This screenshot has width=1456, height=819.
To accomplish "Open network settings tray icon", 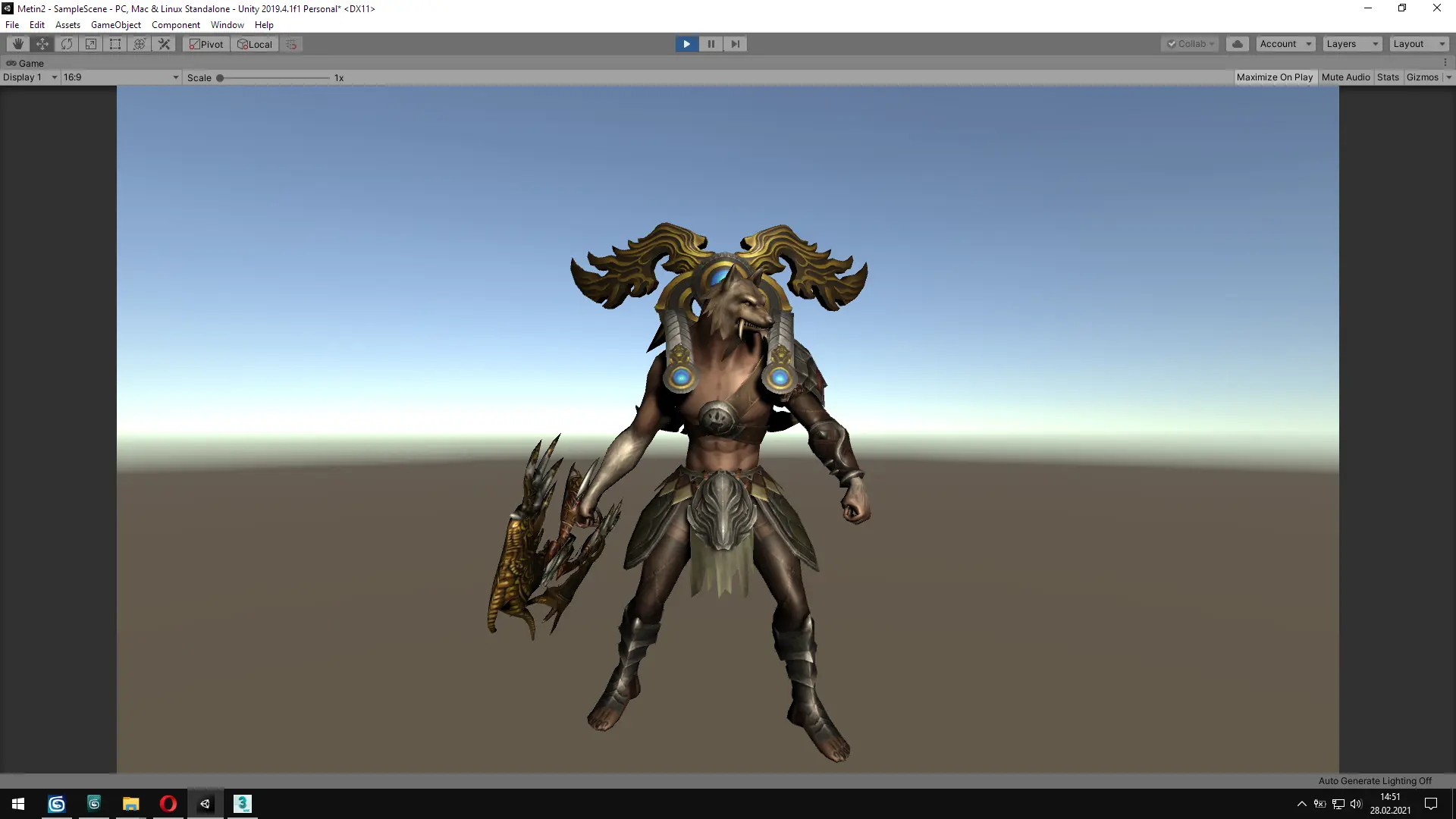I will (x=1338, y=804).
